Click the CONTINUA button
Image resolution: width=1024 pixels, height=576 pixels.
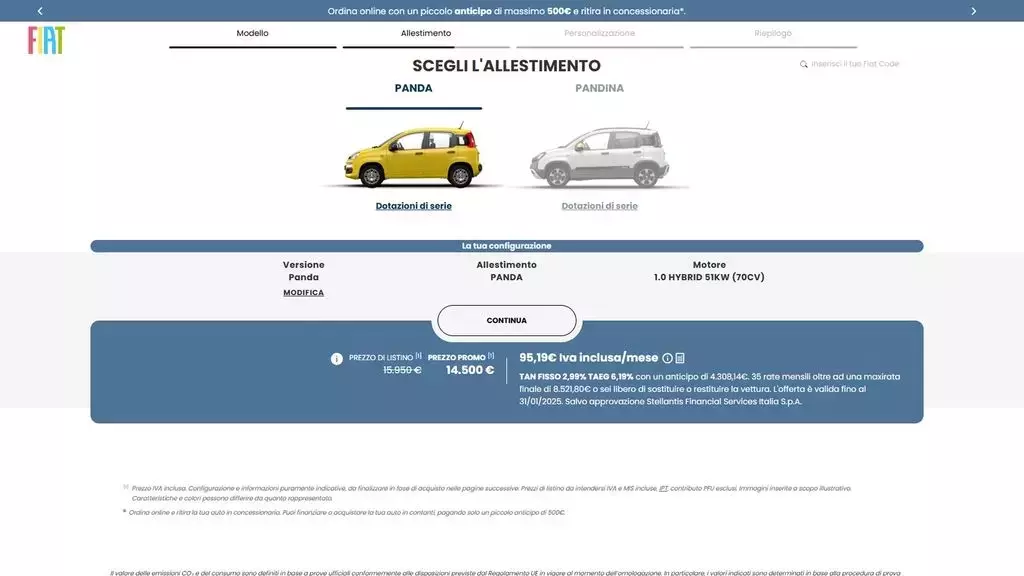507,321
